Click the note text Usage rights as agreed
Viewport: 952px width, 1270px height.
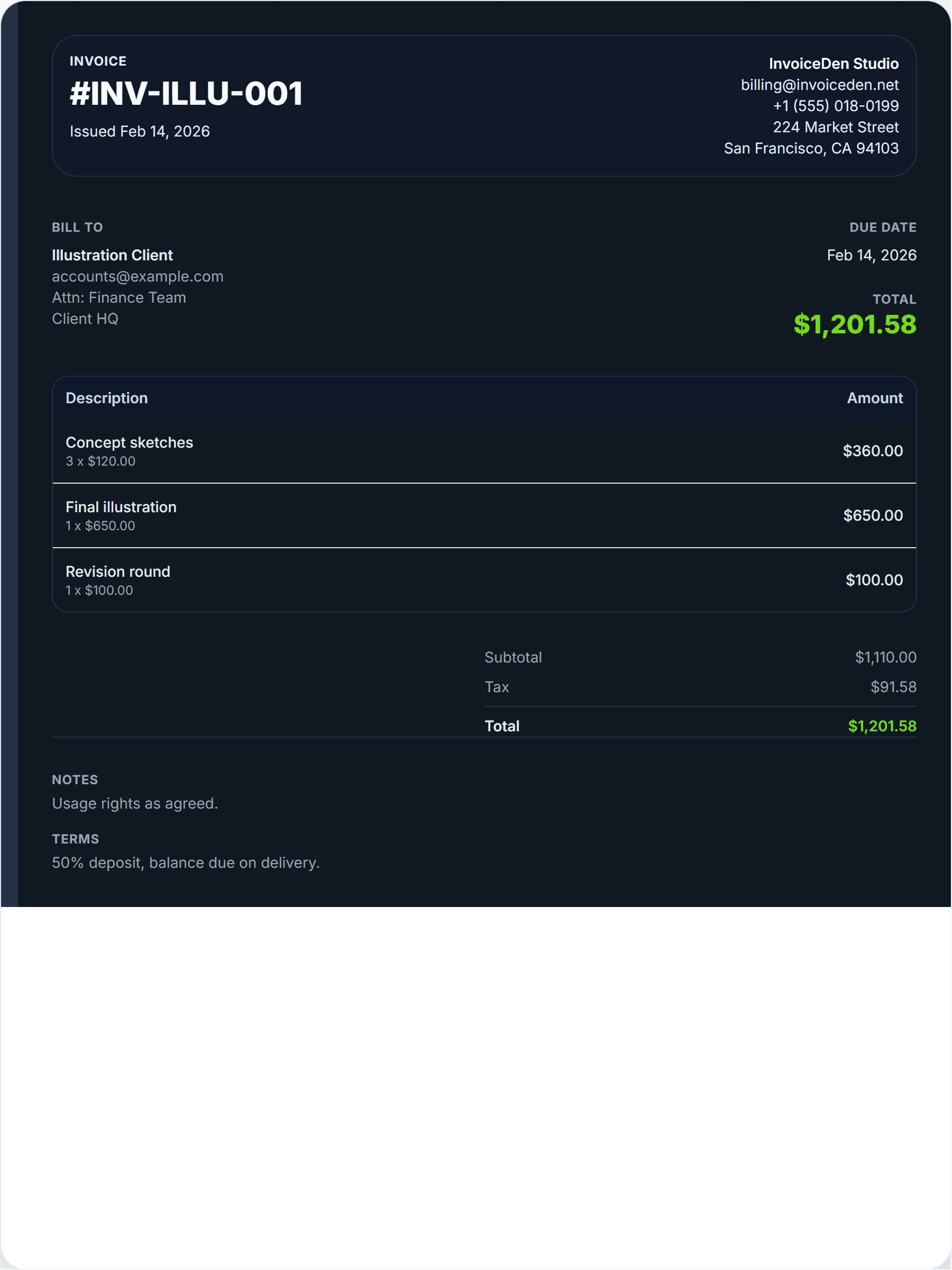[135, 803]
